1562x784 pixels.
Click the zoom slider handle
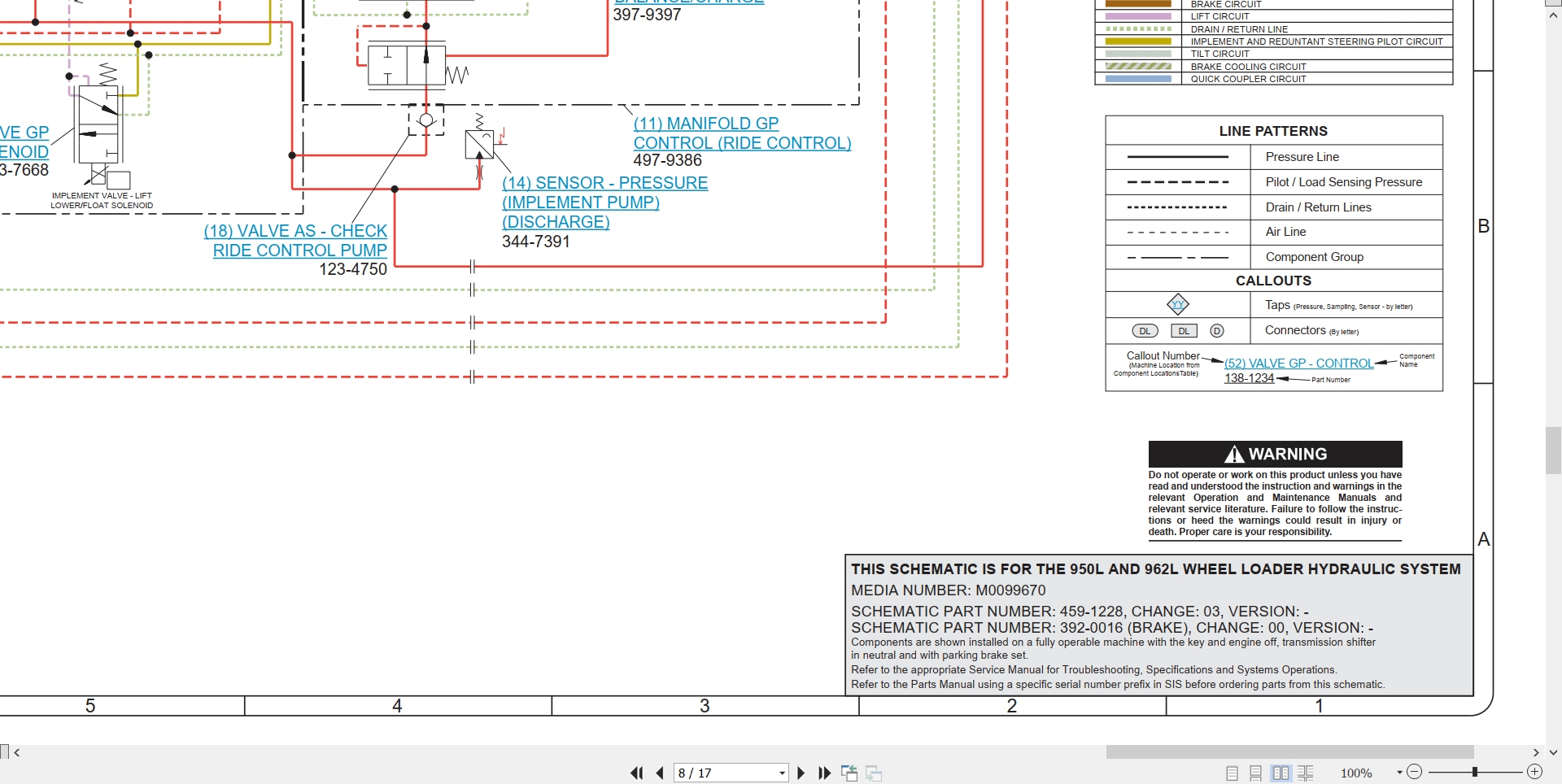1474,772
